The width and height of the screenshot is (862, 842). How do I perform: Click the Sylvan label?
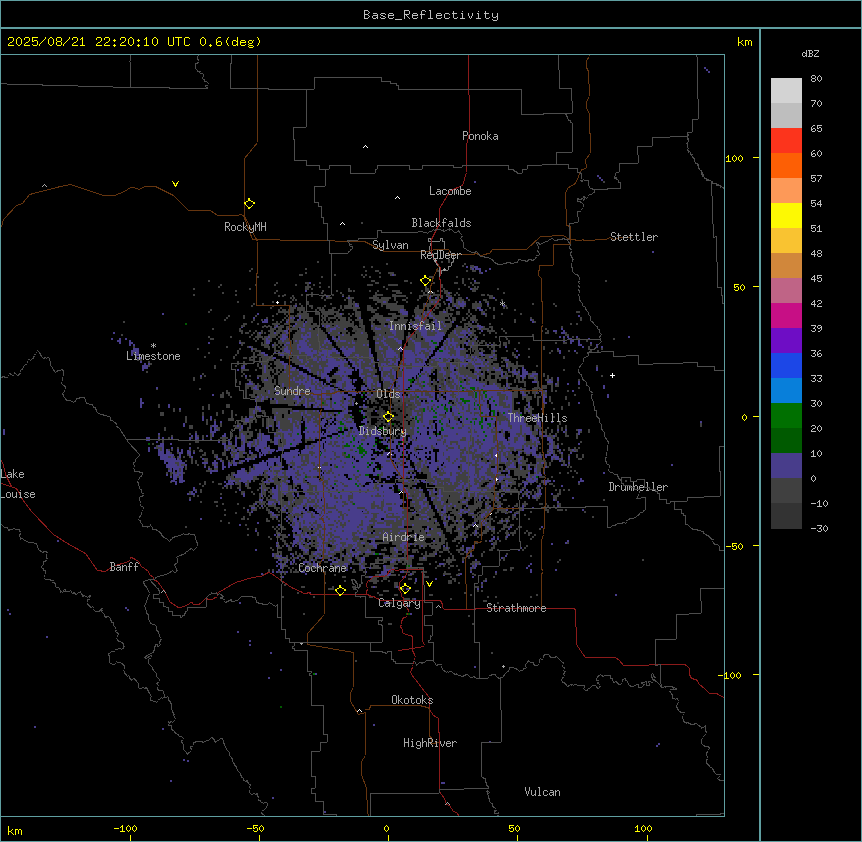[390, 245]
